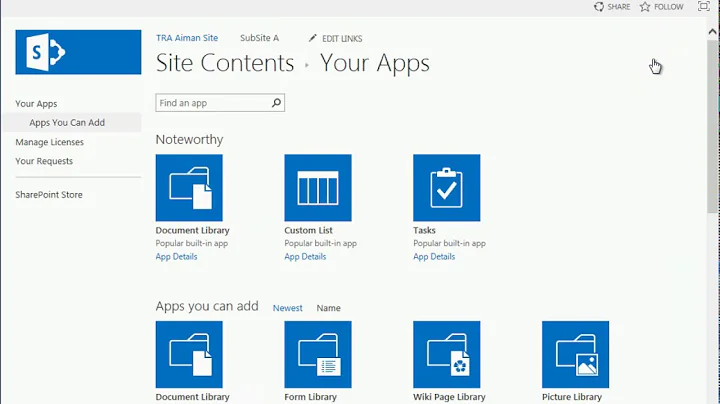
Task: Select the Custom List app tile
Action: pos(318,188)
